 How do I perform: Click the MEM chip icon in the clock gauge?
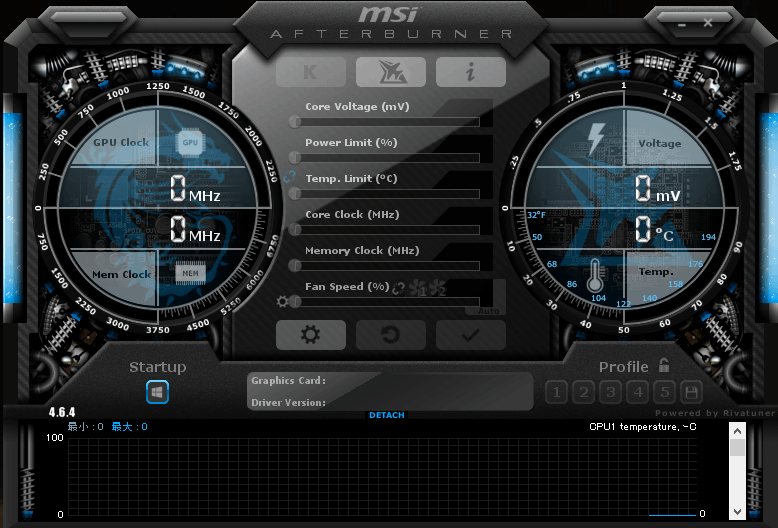190,273
